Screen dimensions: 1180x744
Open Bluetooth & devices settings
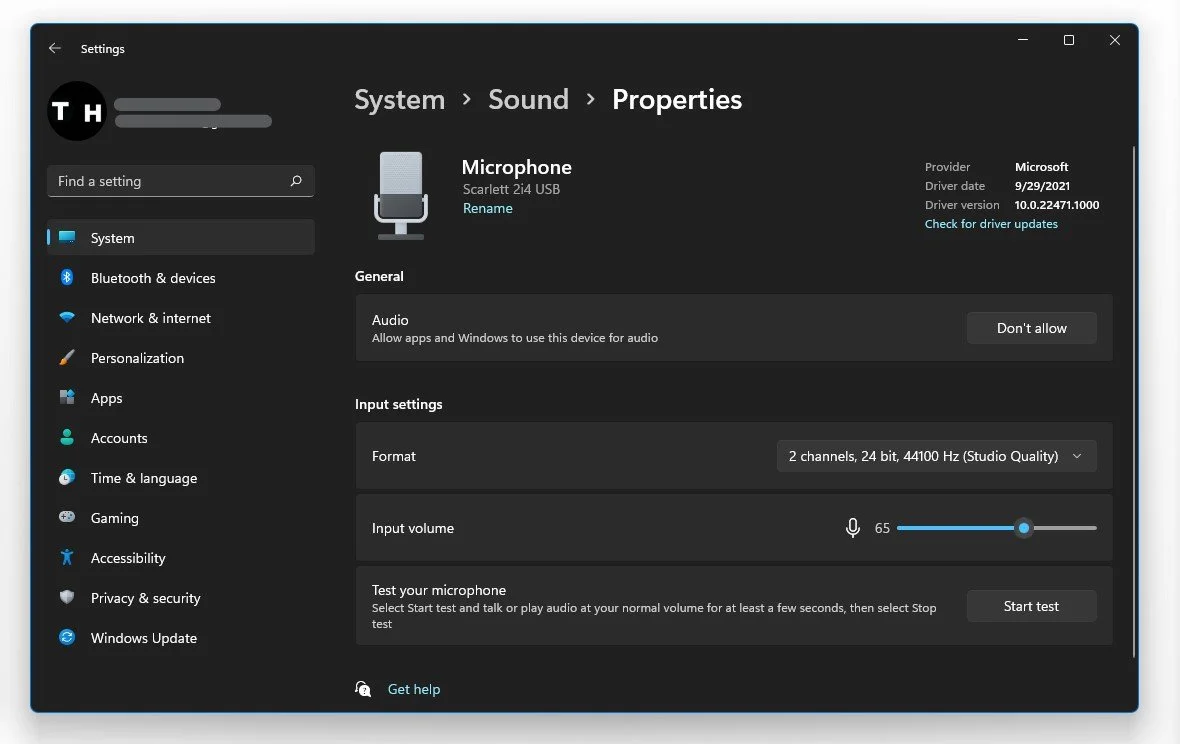(x=66, y=278)
